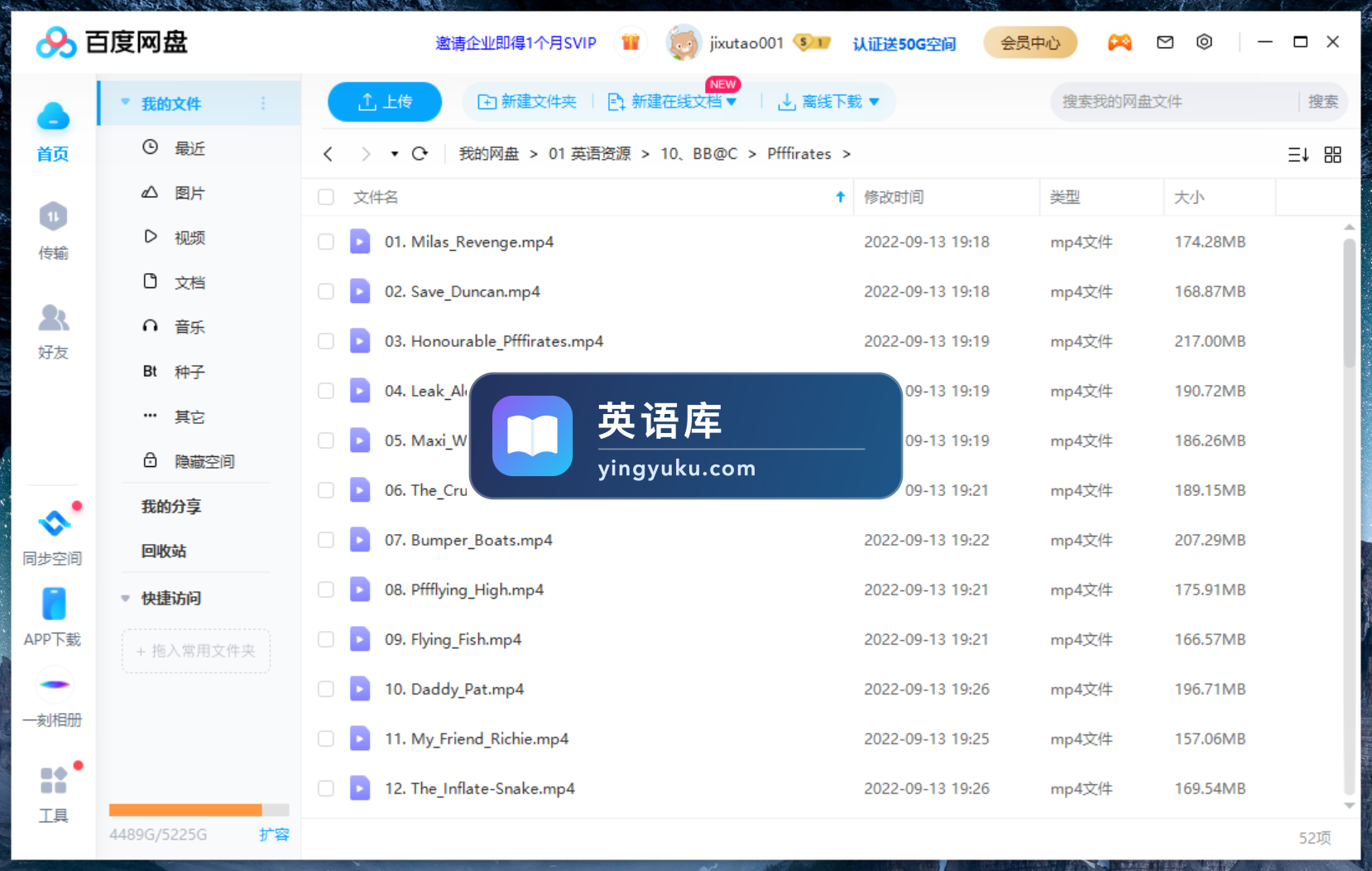Check the box for 09. Flying_Fish.mp4

tap(326, 639)
